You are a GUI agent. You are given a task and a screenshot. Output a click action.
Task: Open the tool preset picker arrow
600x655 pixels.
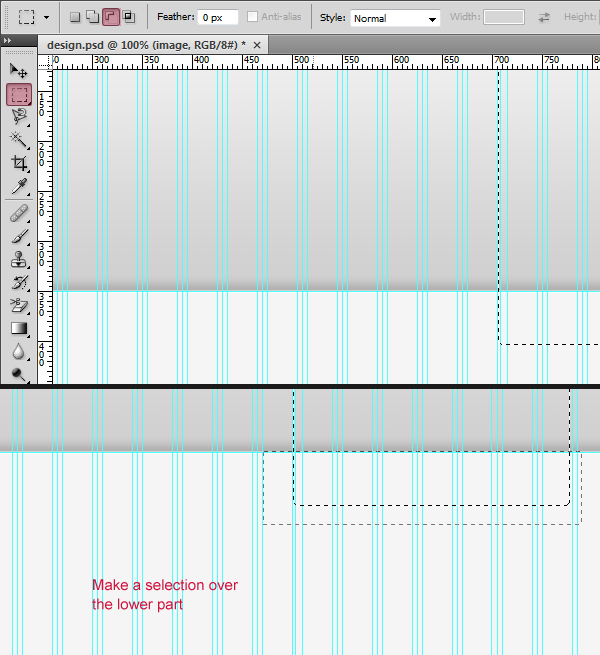pos(46,18)
